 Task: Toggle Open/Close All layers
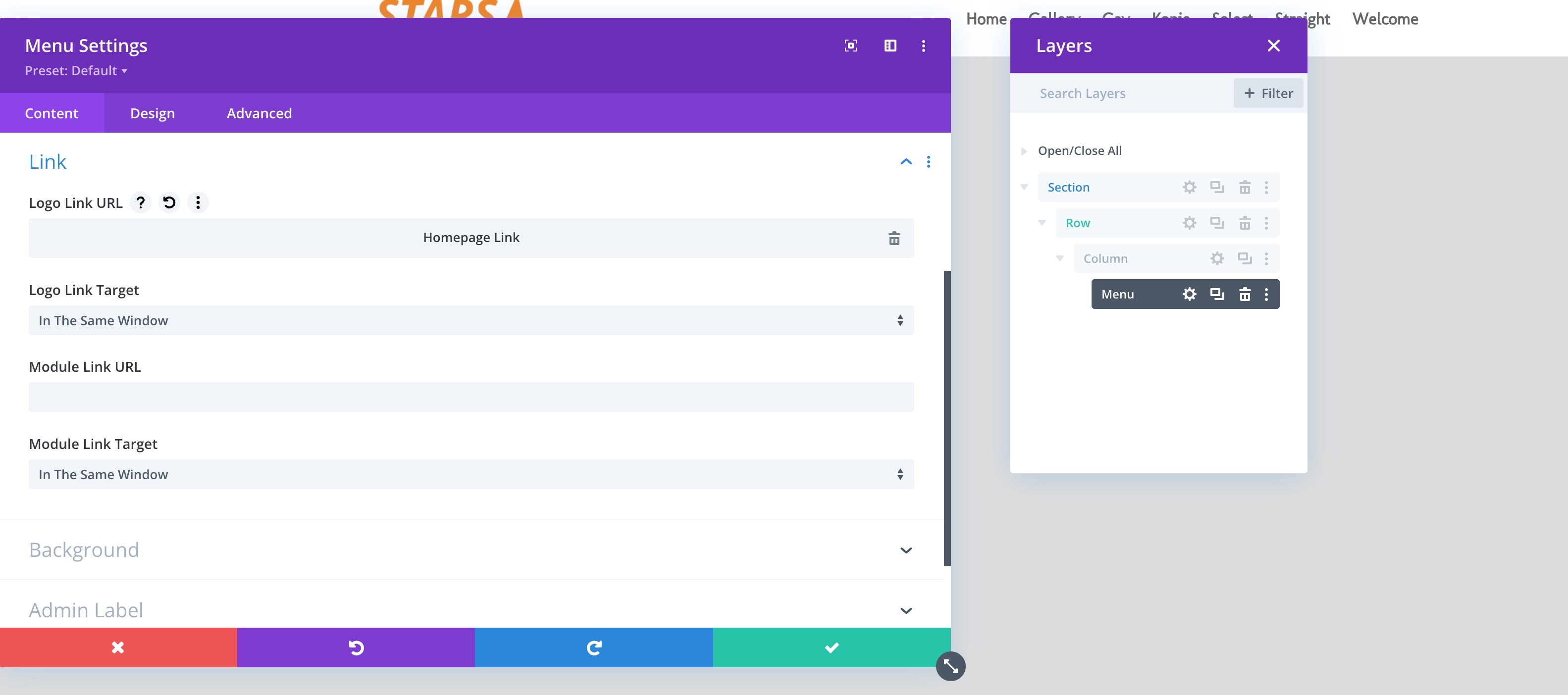1079,150
